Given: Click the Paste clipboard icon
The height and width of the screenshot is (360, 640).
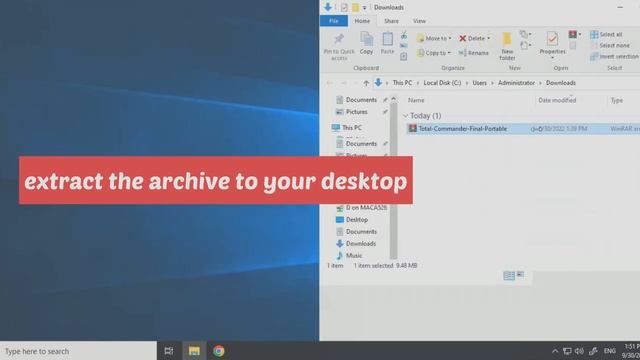Looking at the screenshot, I should point(387,39).
